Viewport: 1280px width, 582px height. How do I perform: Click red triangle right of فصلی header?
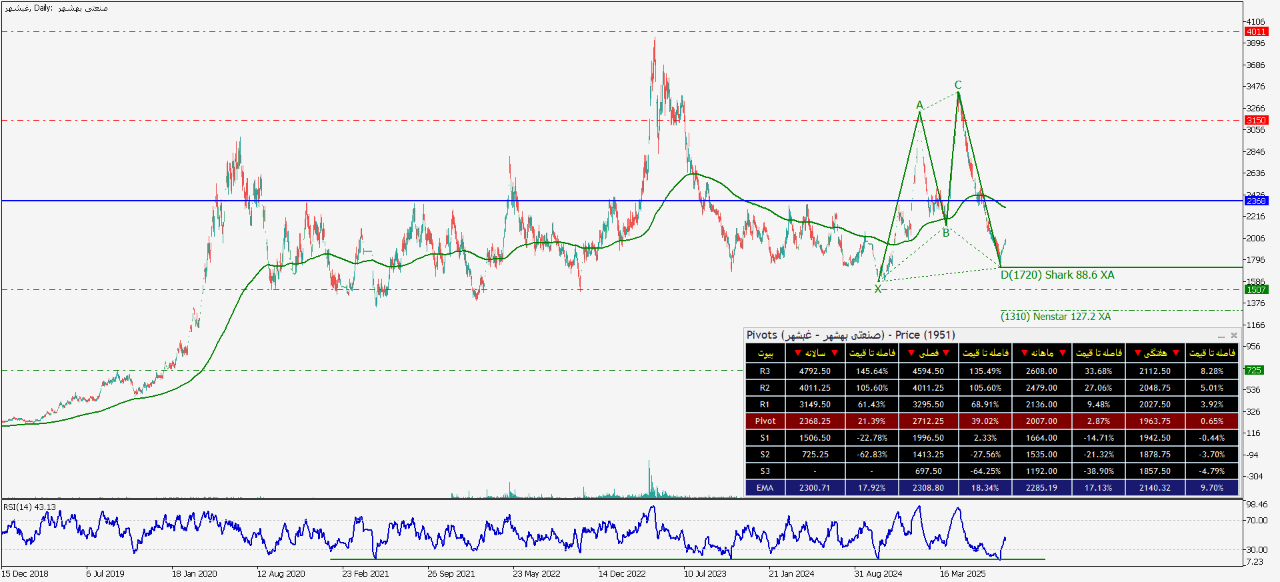(946, 353)
